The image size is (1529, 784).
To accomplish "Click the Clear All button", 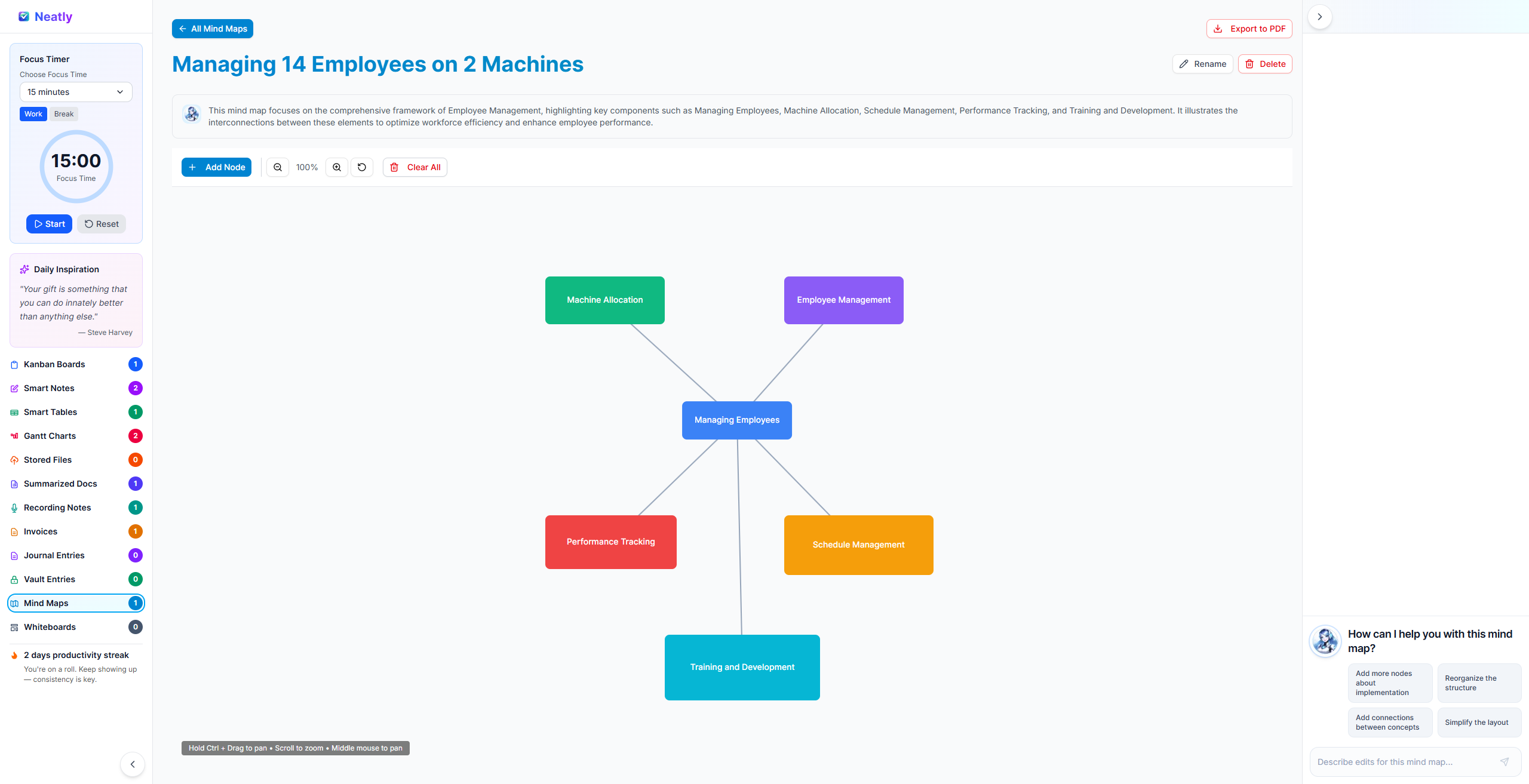I will [x=415, y=167].
